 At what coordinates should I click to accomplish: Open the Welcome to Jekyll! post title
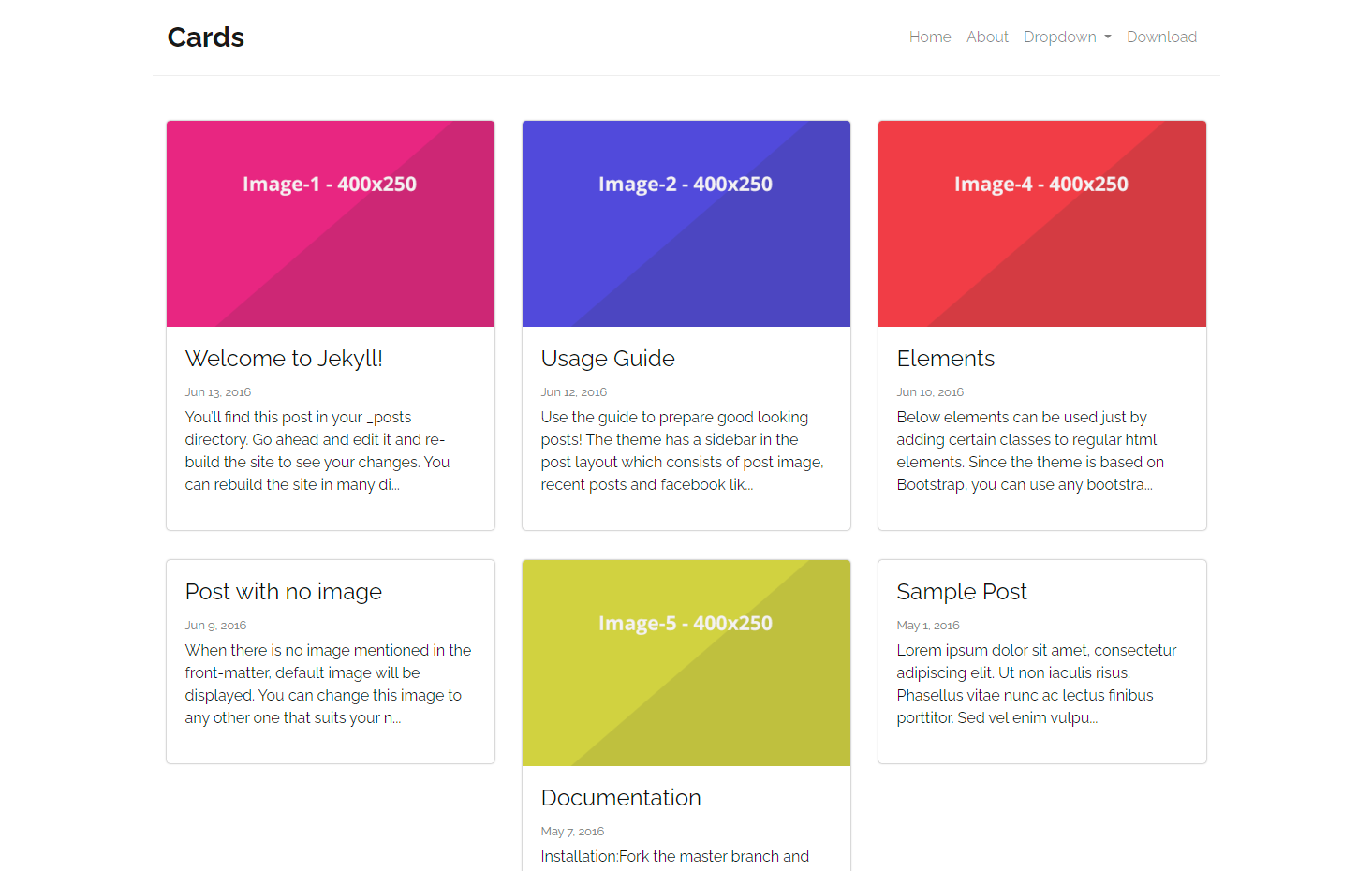point(284,359)
